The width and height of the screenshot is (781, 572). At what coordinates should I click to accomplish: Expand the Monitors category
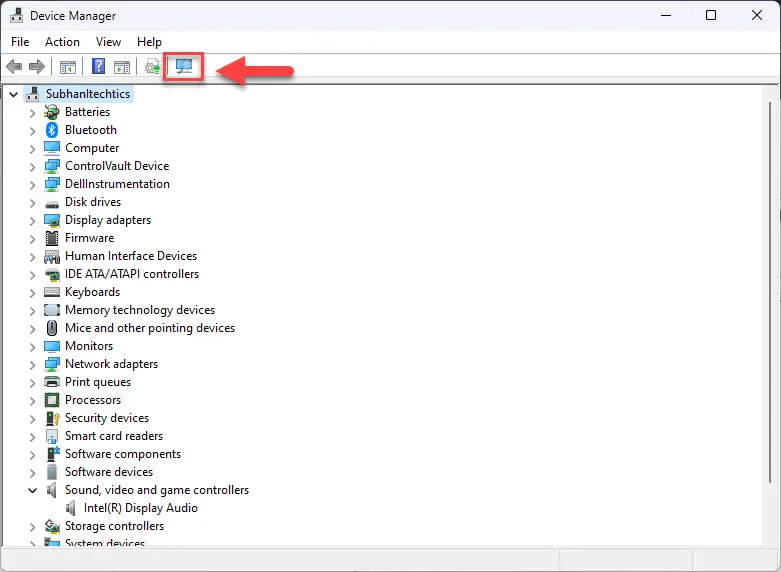pyautogui.click(x=32, y=347)
